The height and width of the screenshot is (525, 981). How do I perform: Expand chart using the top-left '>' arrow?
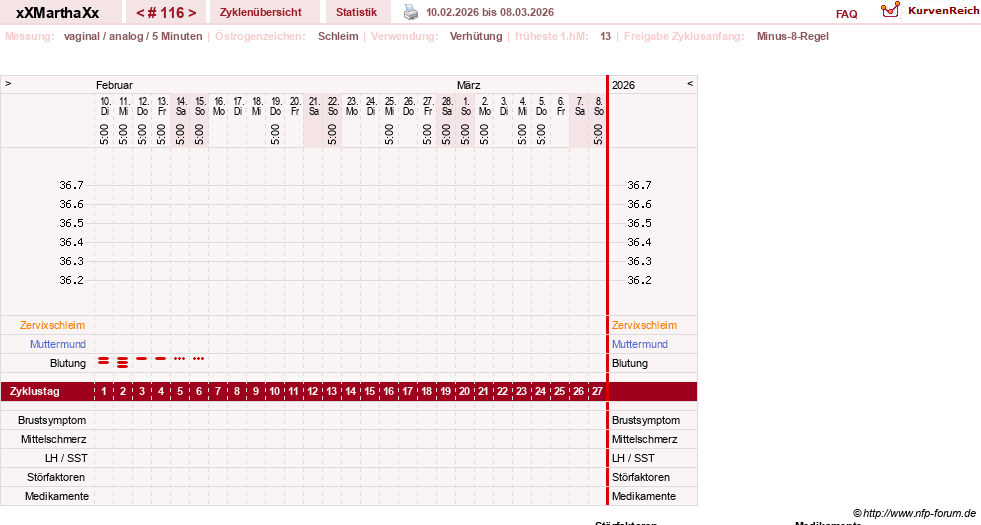tap(8, 83)
